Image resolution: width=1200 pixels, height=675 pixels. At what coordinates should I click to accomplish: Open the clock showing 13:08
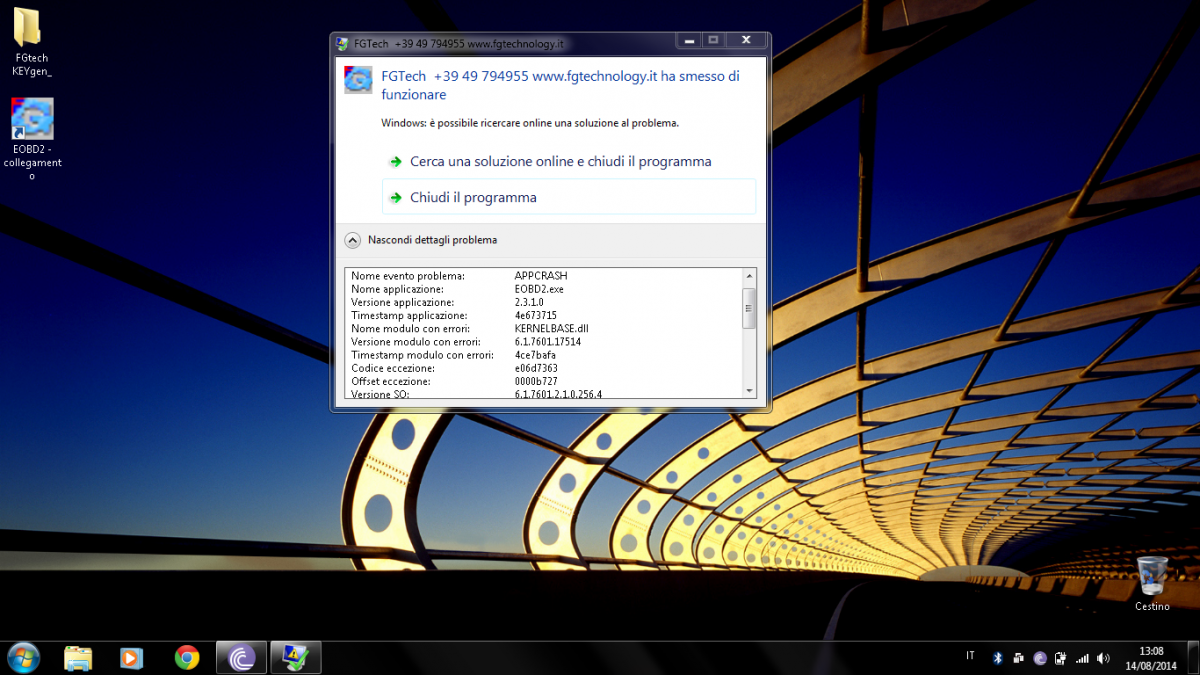pyautogui.click(x=1151, y=658)
